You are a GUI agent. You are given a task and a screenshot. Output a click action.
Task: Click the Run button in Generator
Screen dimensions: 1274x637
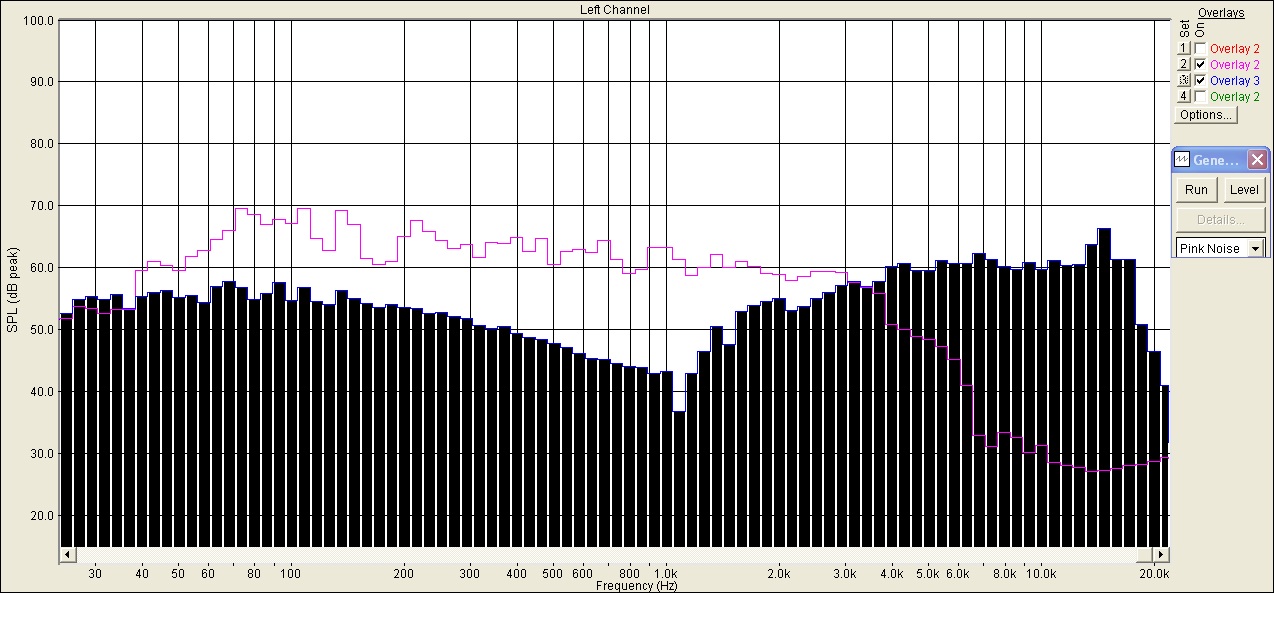(1196, 190)
